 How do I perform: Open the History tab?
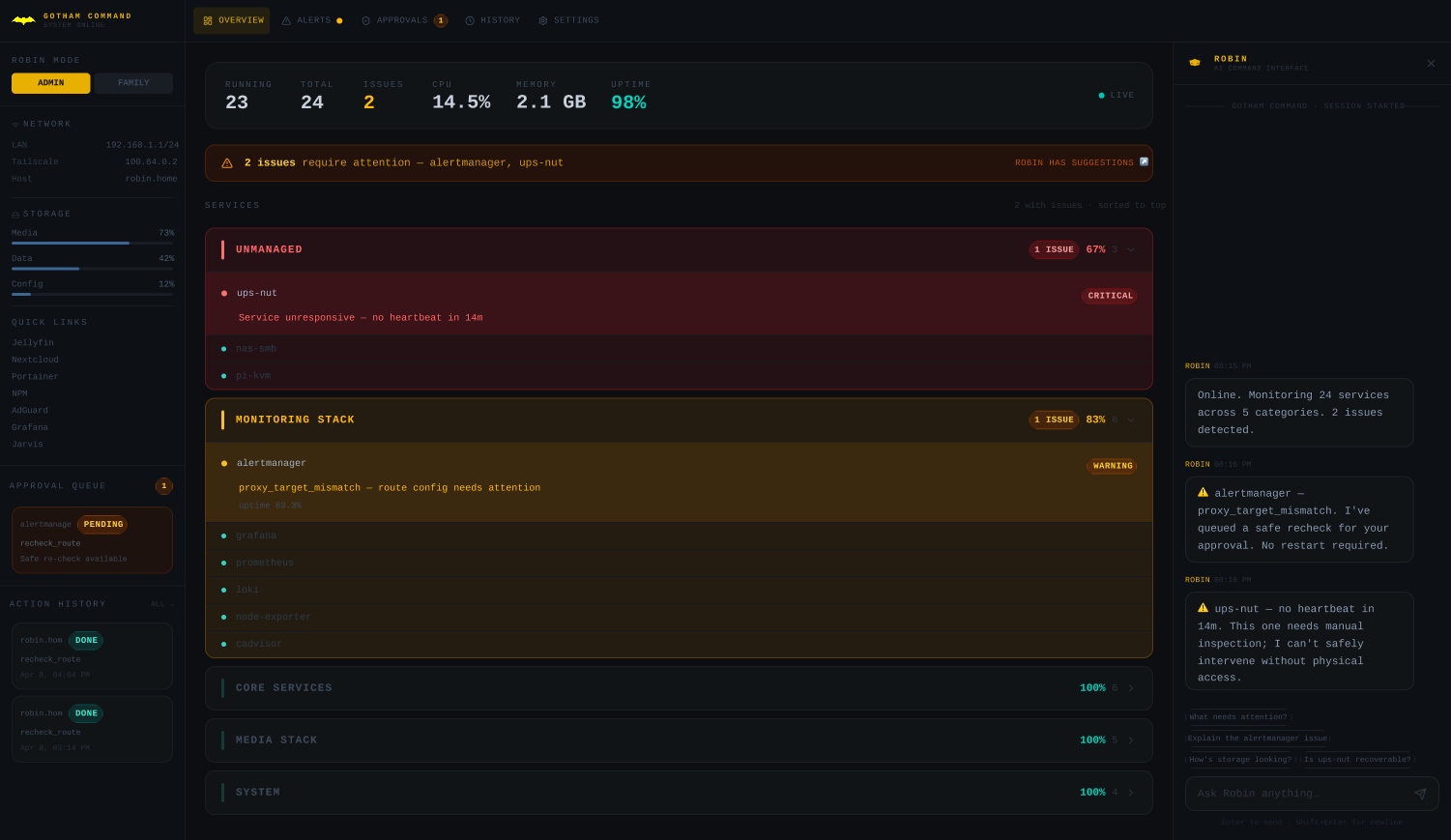coord(492,20)
